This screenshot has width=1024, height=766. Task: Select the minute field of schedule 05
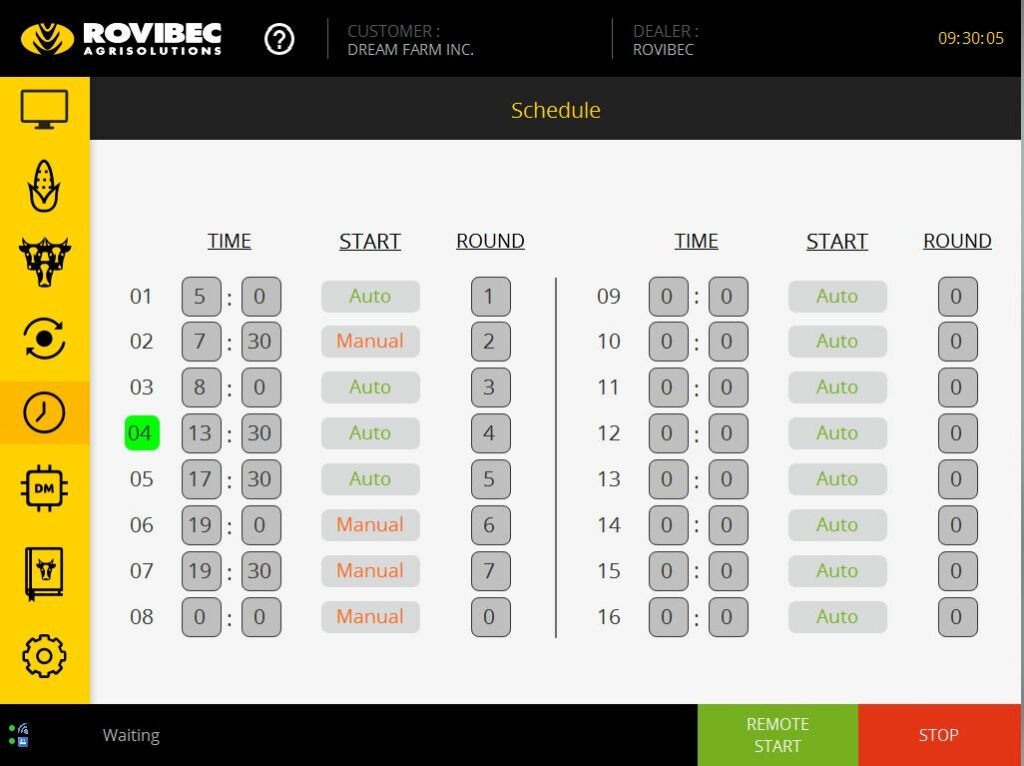pyautogui.click(x=261, y=479)
